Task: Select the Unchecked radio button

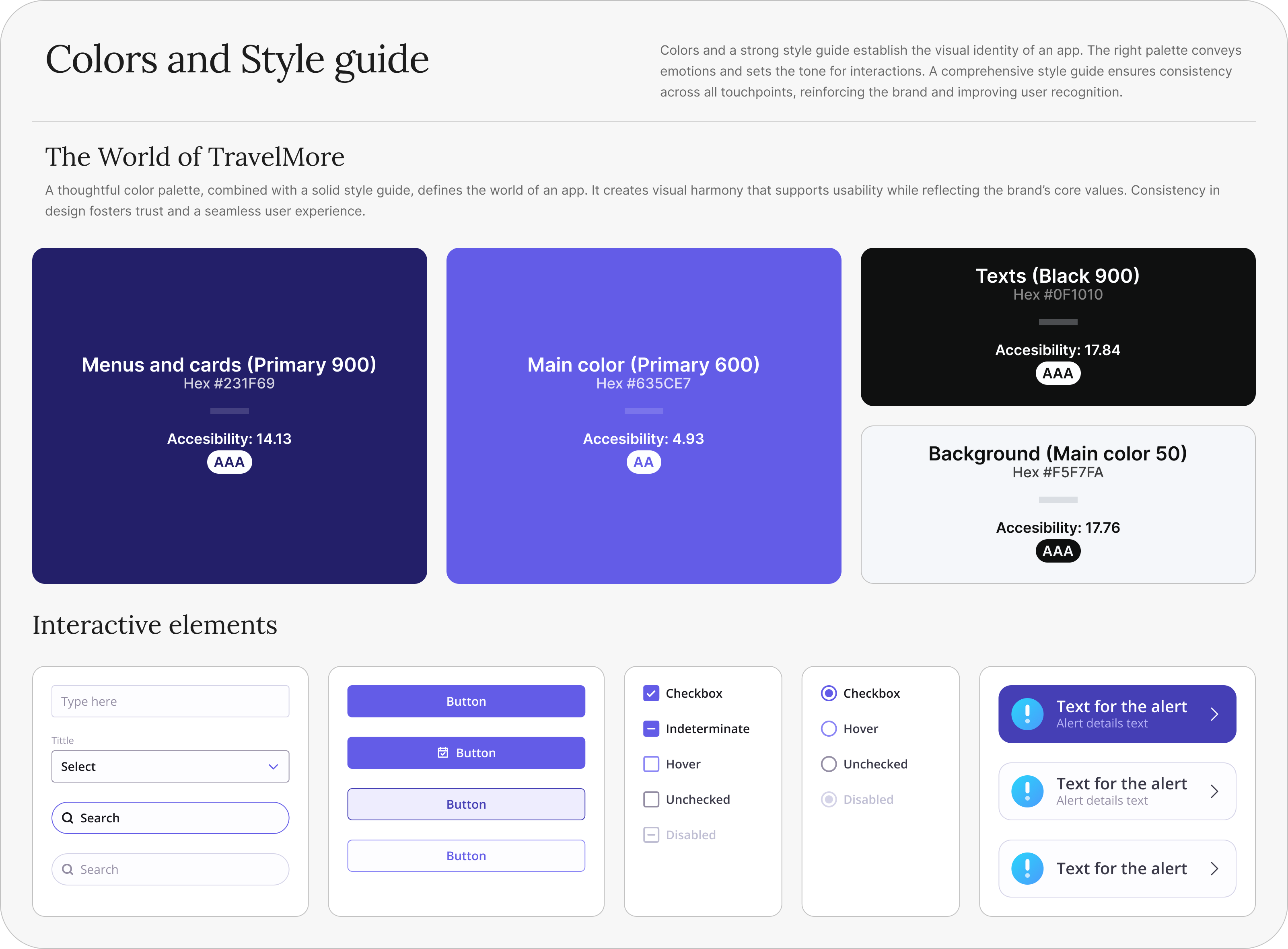Action: point(828,764)
